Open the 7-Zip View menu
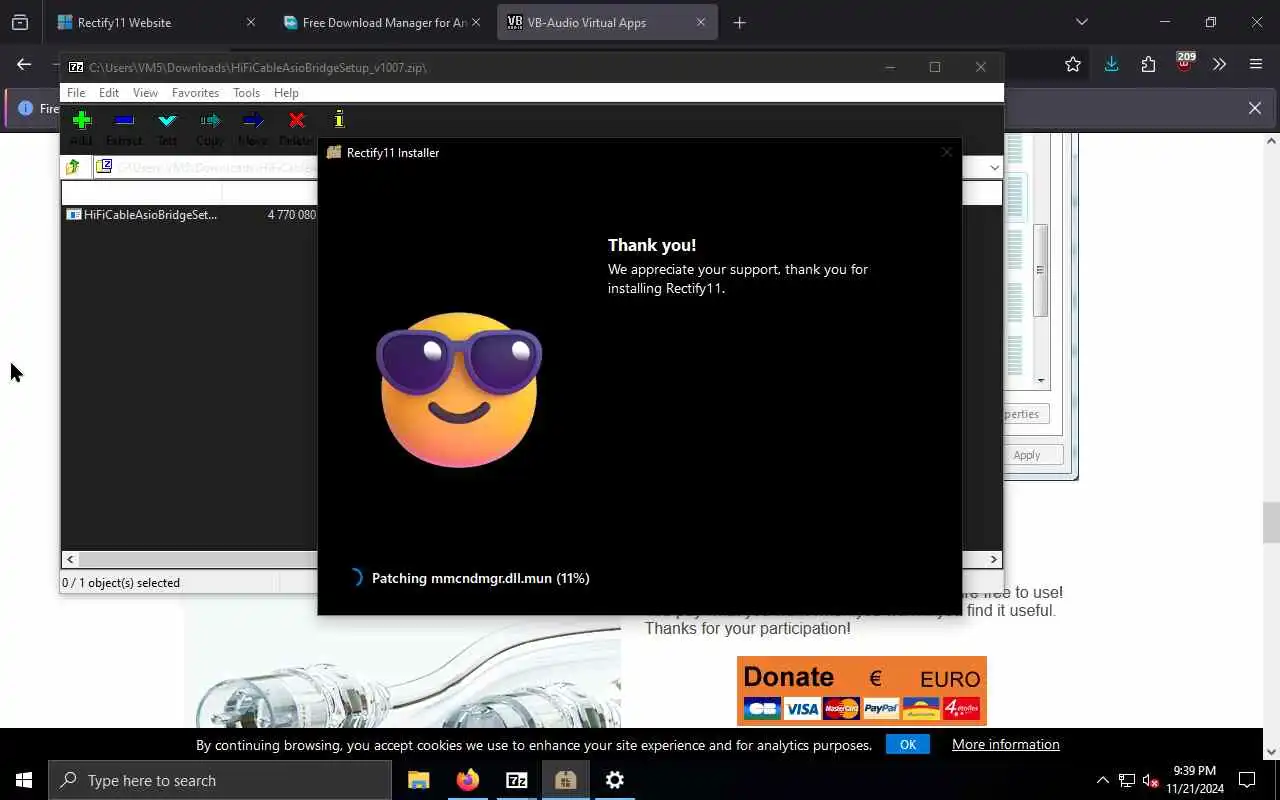 [x=145, y=93]
